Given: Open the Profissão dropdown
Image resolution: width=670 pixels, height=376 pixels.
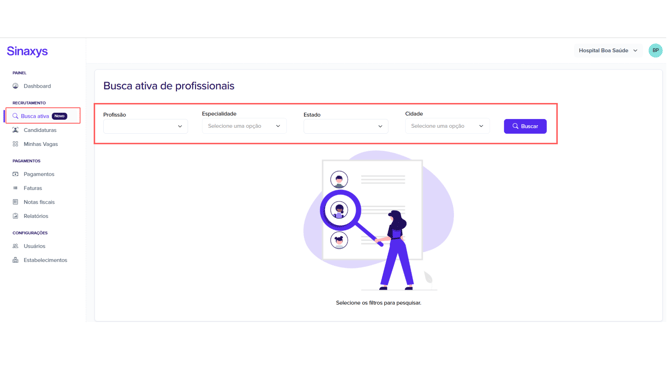Looking at the screenshot, I should (x=145, y=126).
